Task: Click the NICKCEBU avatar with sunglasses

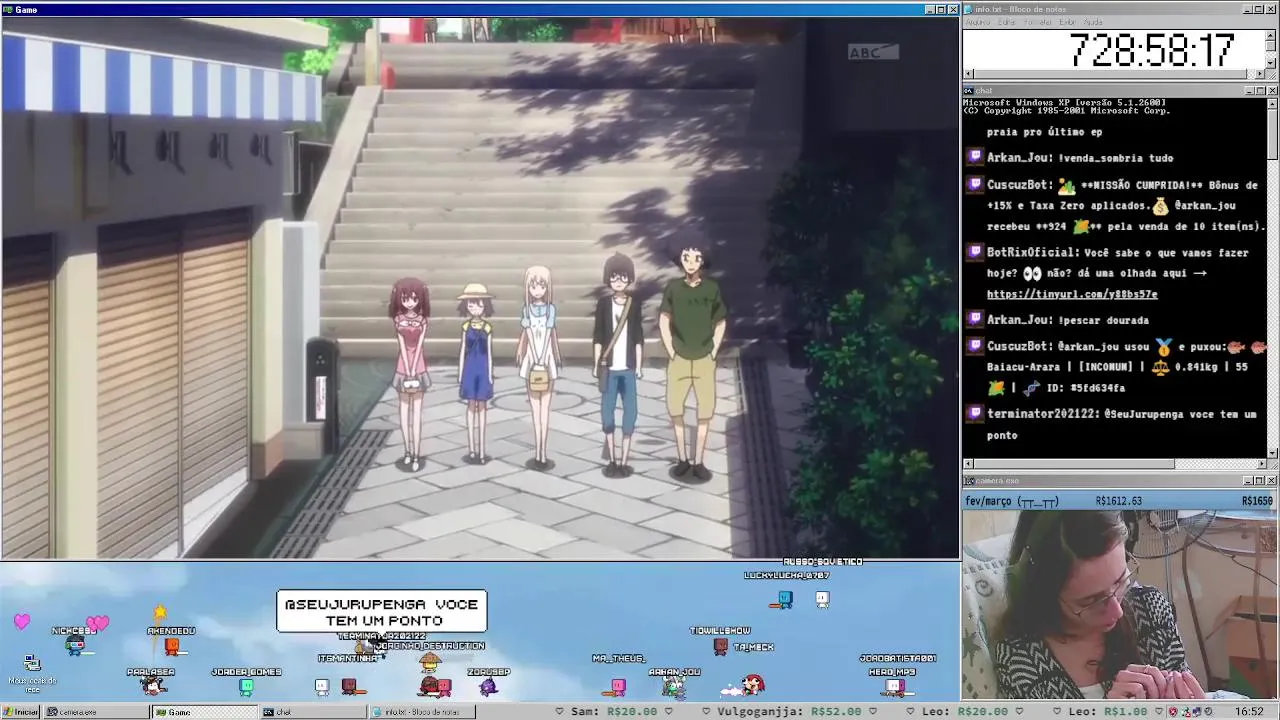Action: pos(76,645)
